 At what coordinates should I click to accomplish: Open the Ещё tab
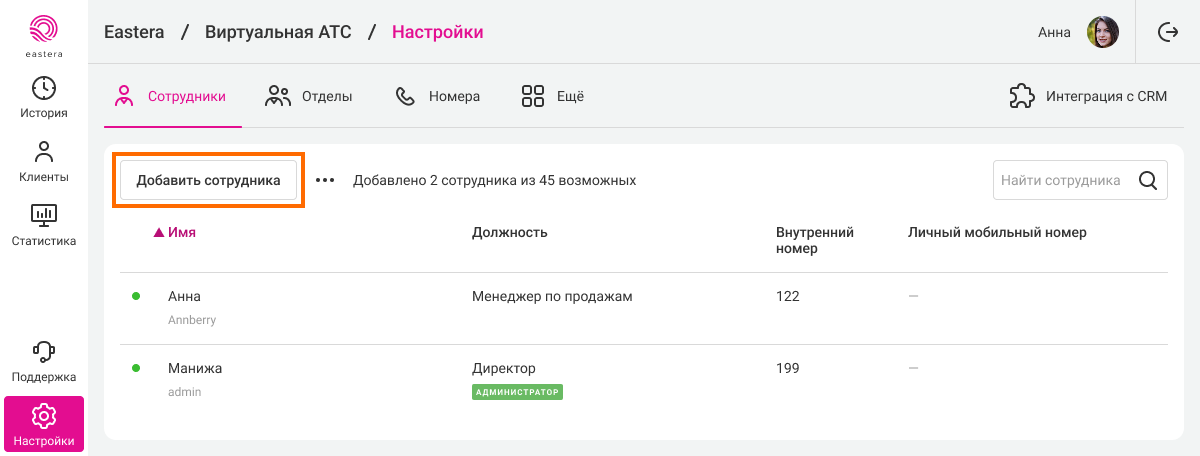[x=552, y=96]
